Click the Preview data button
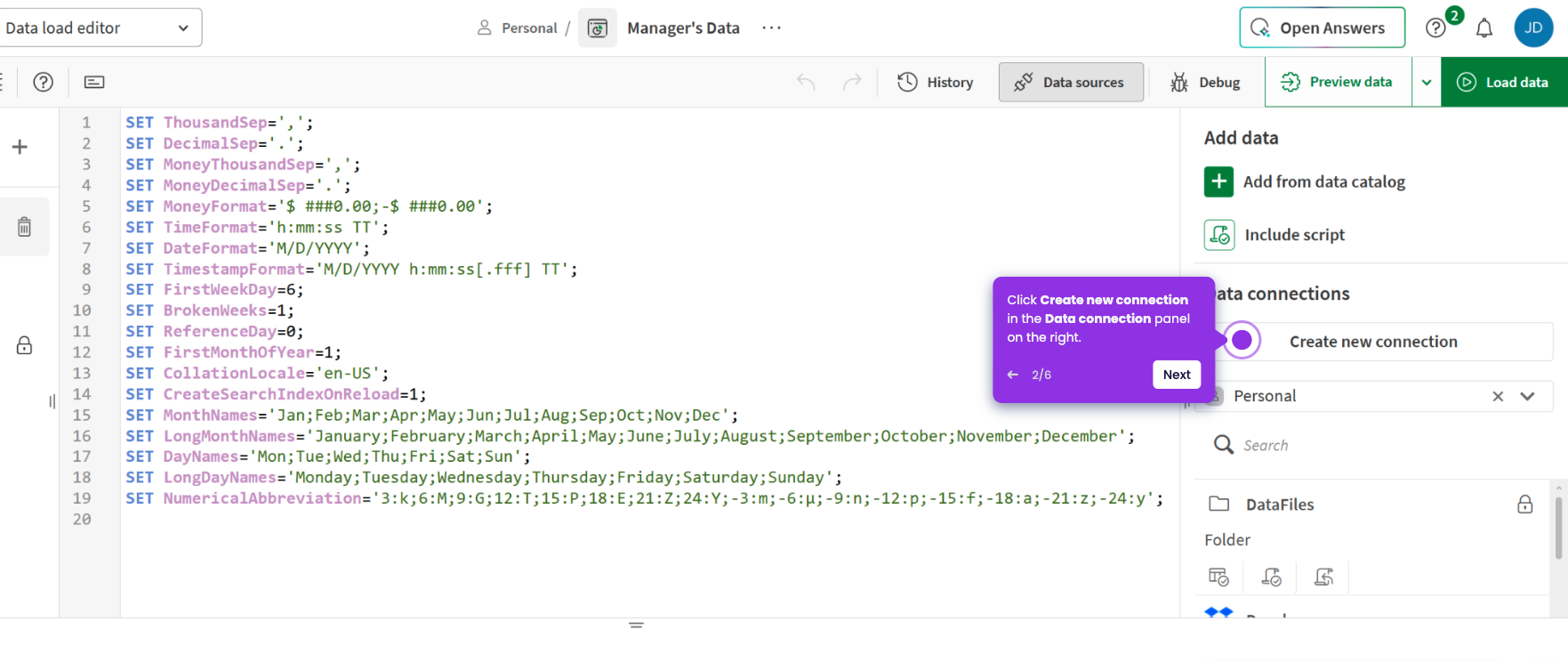This screenshot has width=1568, height=662. tap(1338, 82)
